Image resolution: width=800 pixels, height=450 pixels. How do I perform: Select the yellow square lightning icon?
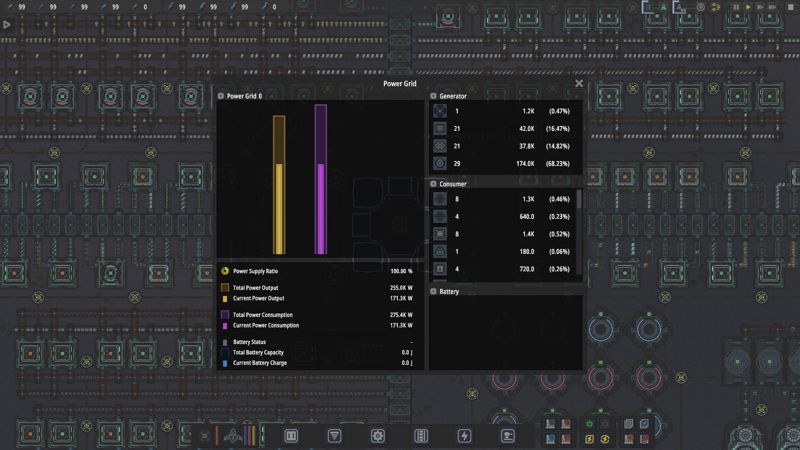tap(589, 439)
